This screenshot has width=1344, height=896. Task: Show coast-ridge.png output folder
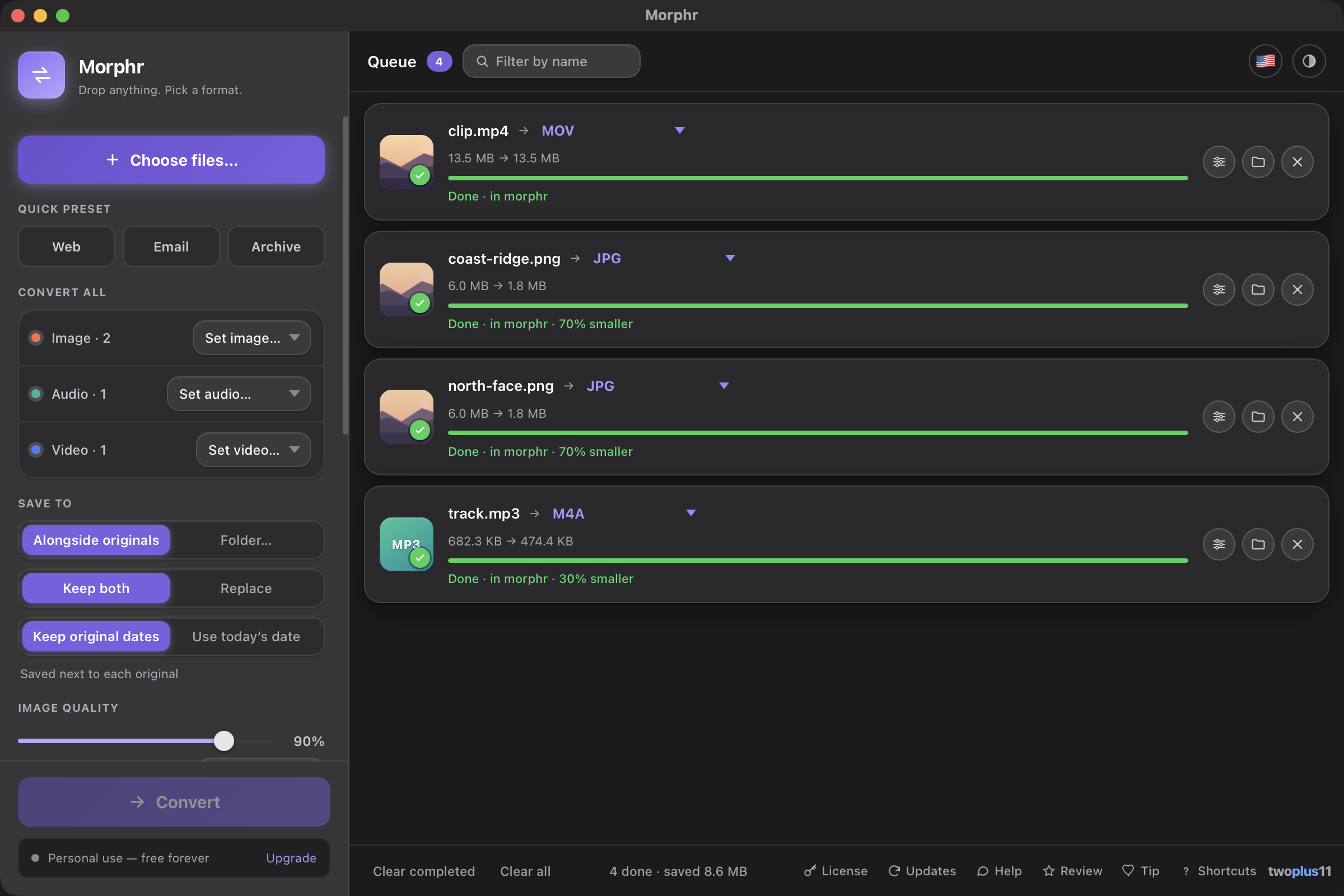point(1258,289)
